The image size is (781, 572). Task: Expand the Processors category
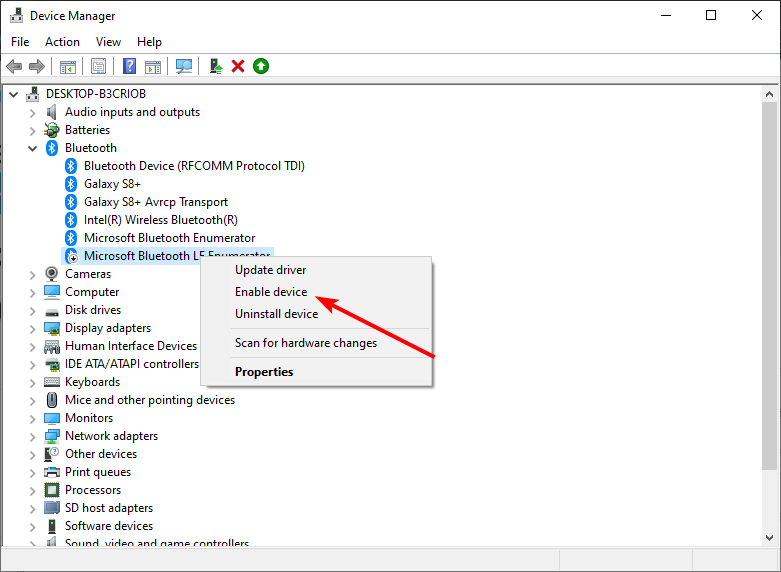click(x=33, y=490)
